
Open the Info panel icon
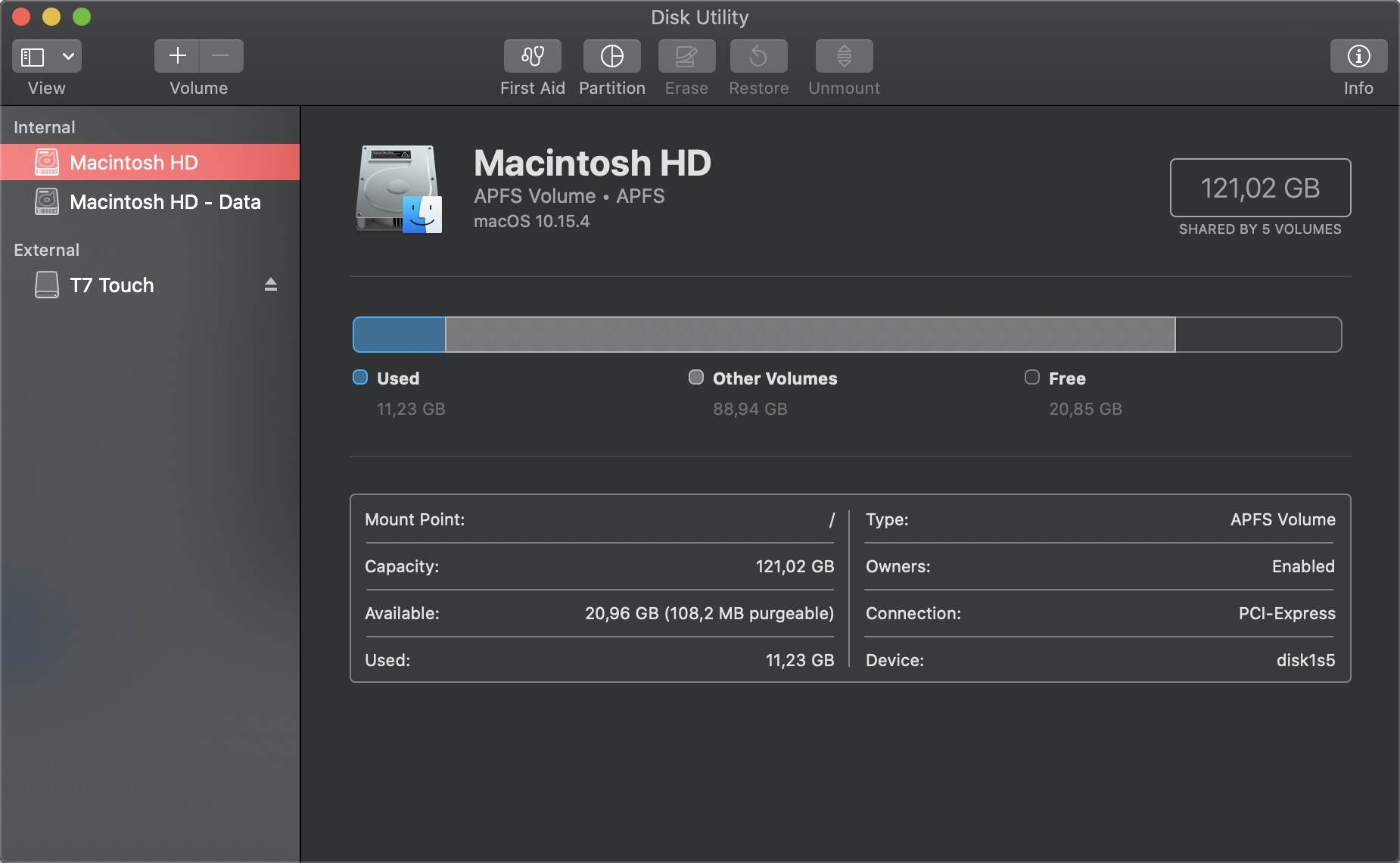(1358, 56)
